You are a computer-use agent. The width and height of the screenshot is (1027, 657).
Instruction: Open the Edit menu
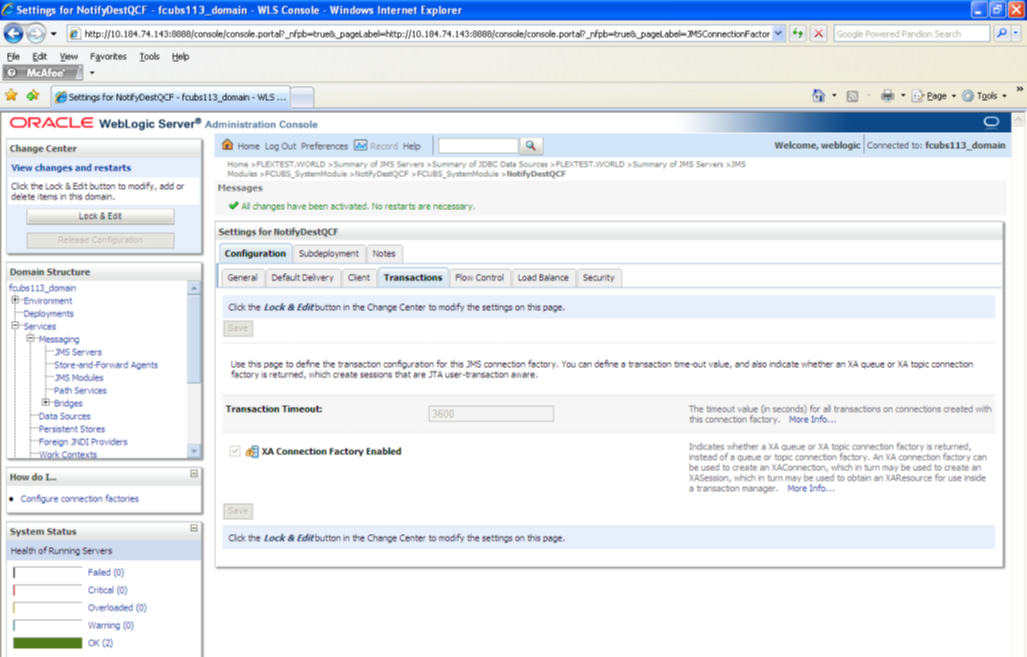point(39,56)
